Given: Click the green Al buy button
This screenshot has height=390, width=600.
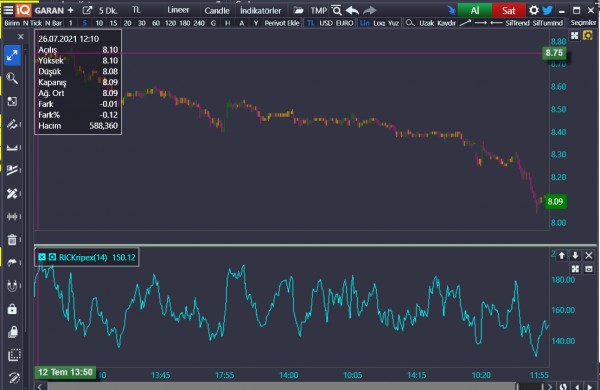Looking at the screenshot, I should coord(474,10).
